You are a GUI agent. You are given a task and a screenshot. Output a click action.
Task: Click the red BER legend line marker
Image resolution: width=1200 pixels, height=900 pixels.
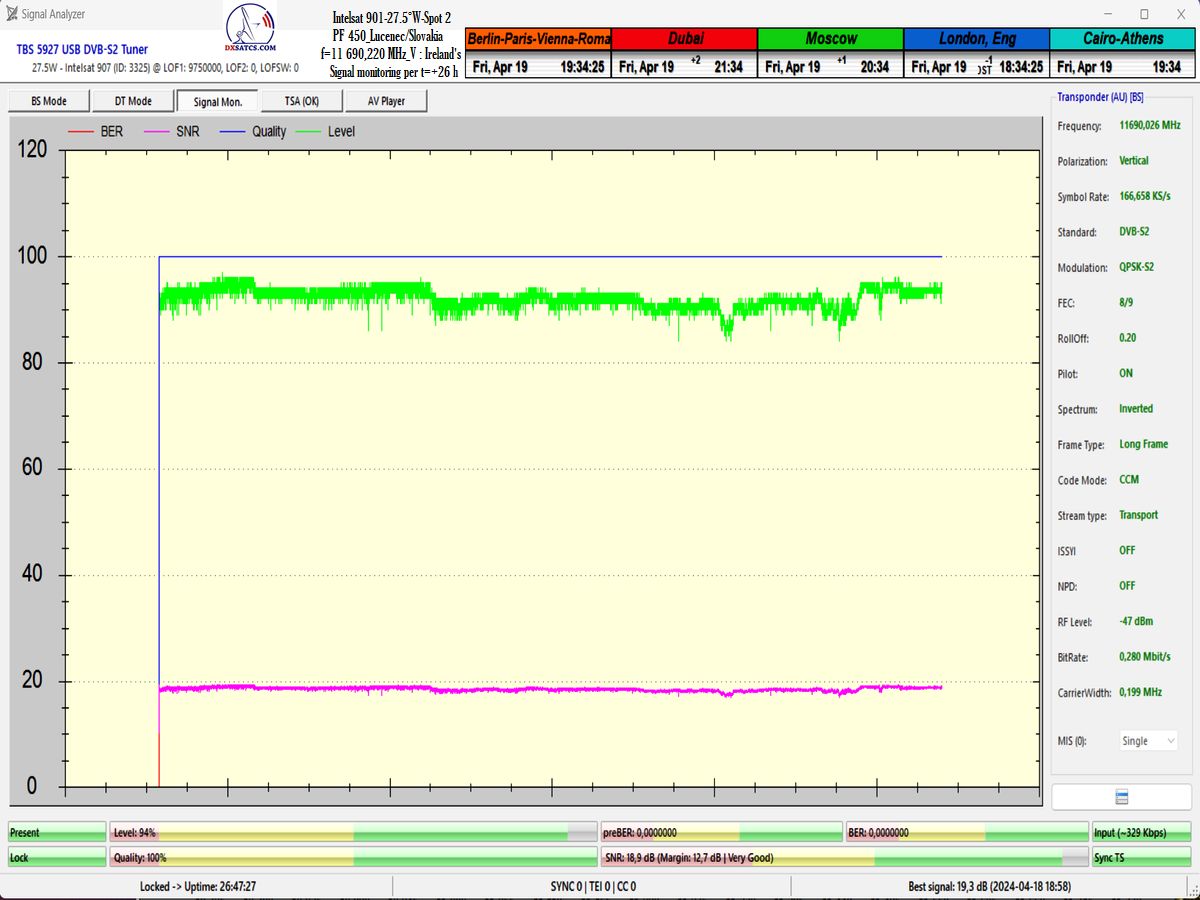[81, 132]
